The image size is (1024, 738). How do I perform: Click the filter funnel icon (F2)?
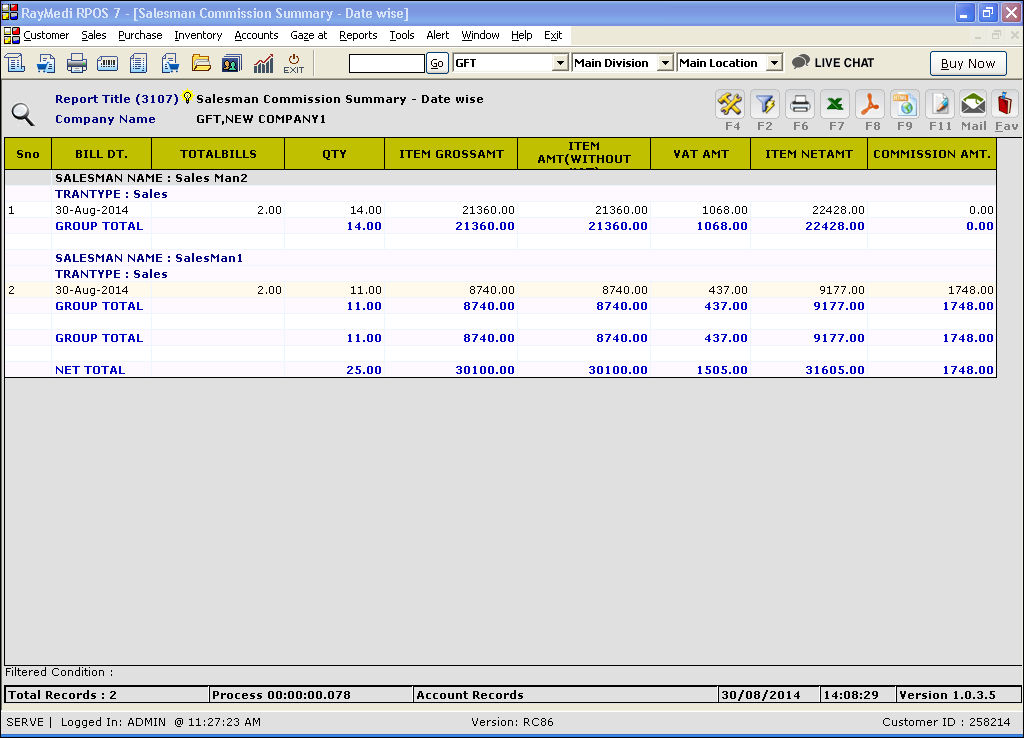[x=765, y=105]
